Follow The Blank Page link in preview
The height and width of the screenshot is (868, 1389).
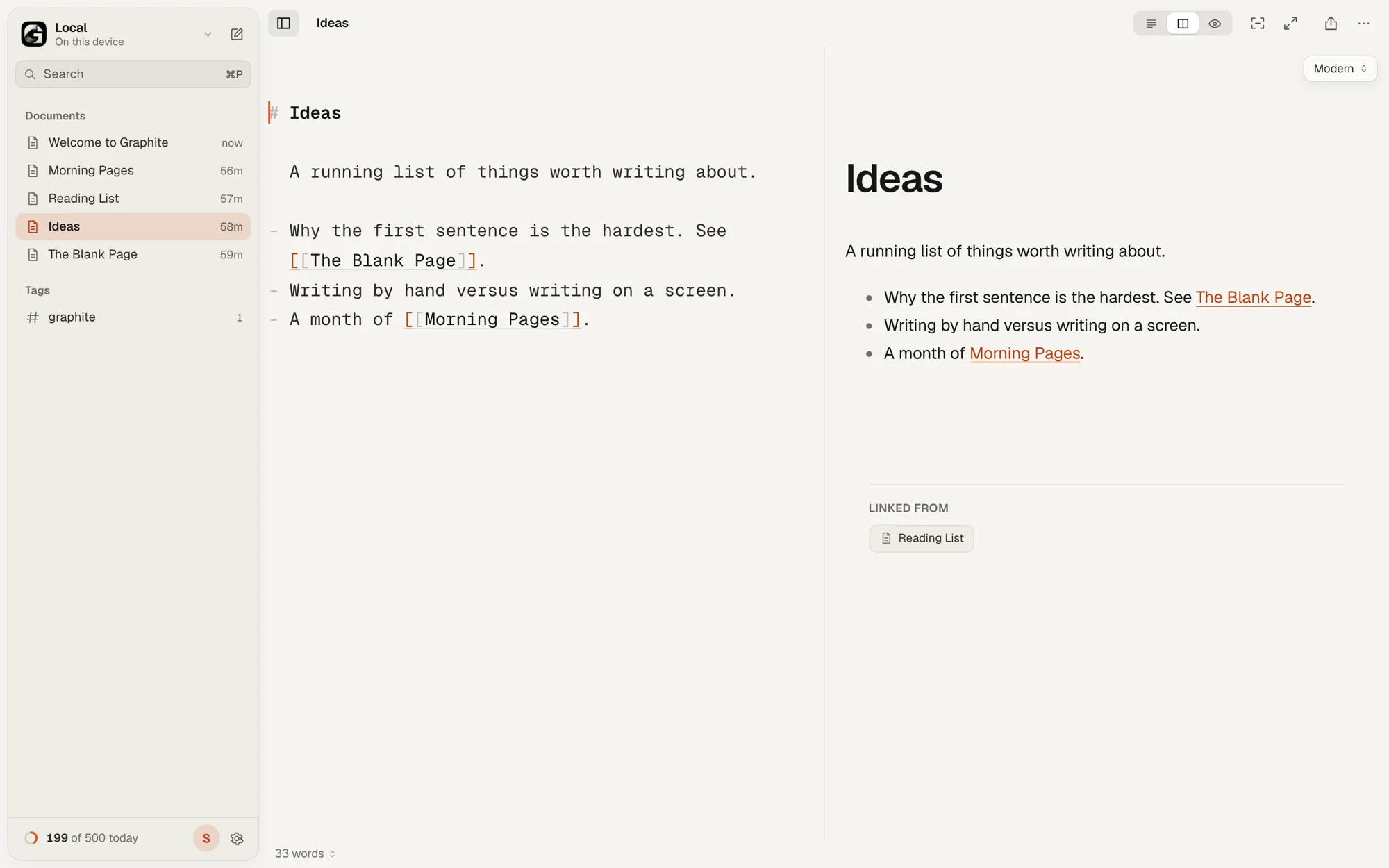1253,297
